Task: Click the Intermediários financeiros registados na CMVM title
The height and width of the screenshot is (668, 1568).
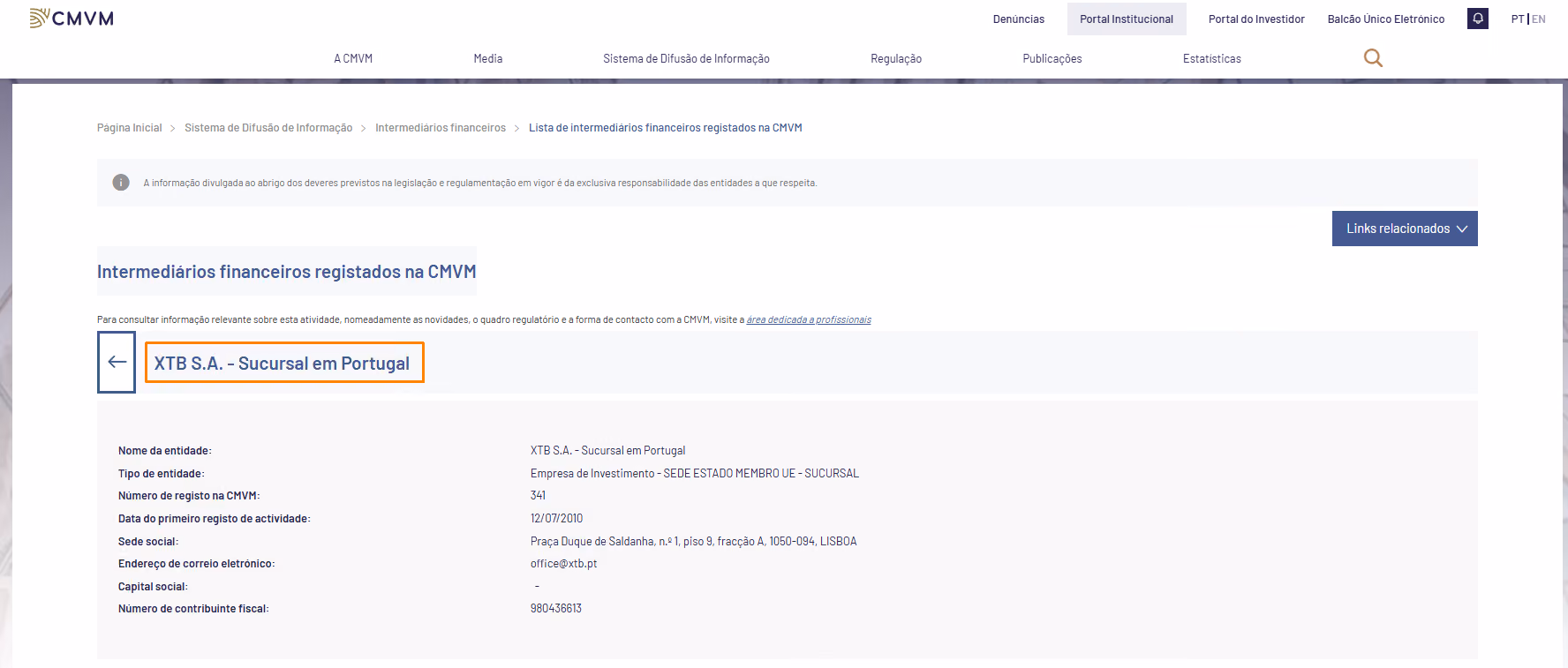Action: click(x=287, y=272)
